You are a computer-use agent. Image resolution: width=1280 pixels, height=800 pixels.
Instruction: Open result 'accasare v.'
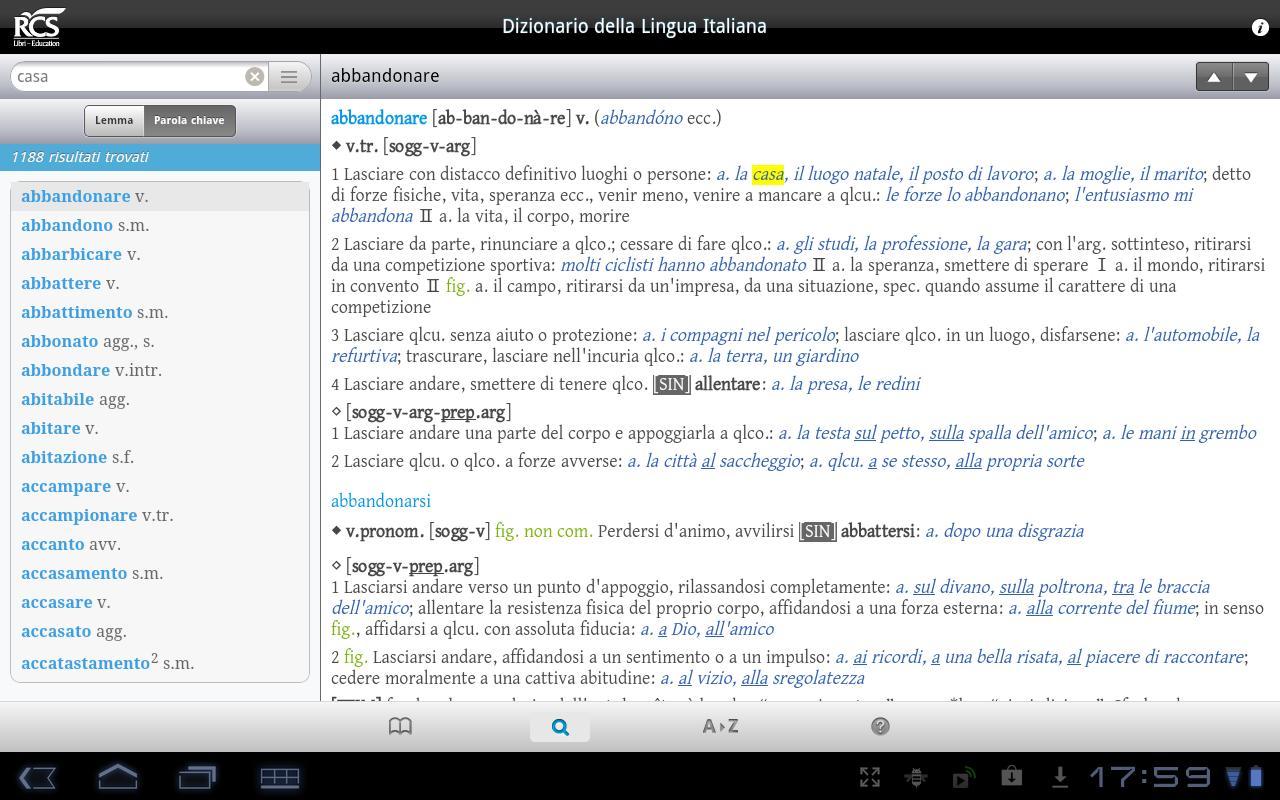pyautogui.click(x=160, y=602)
